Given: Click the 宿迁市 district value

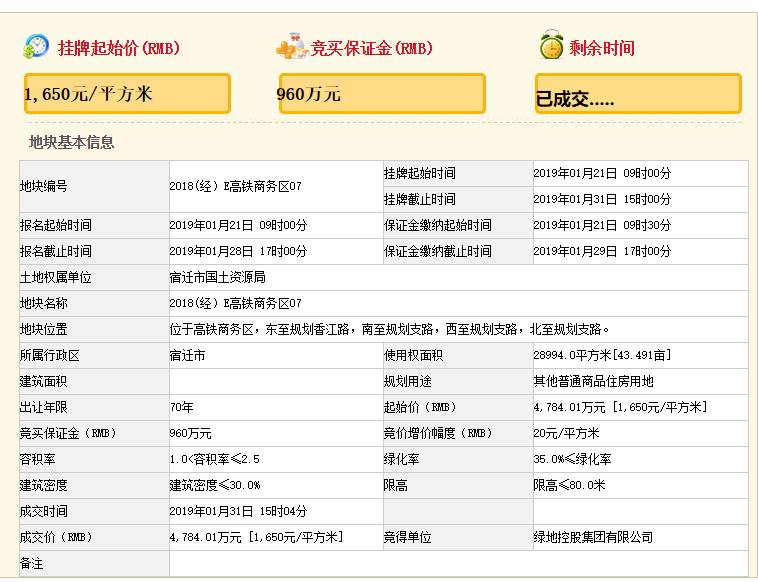Looking at the screenshot, I should tap(188, 356).
